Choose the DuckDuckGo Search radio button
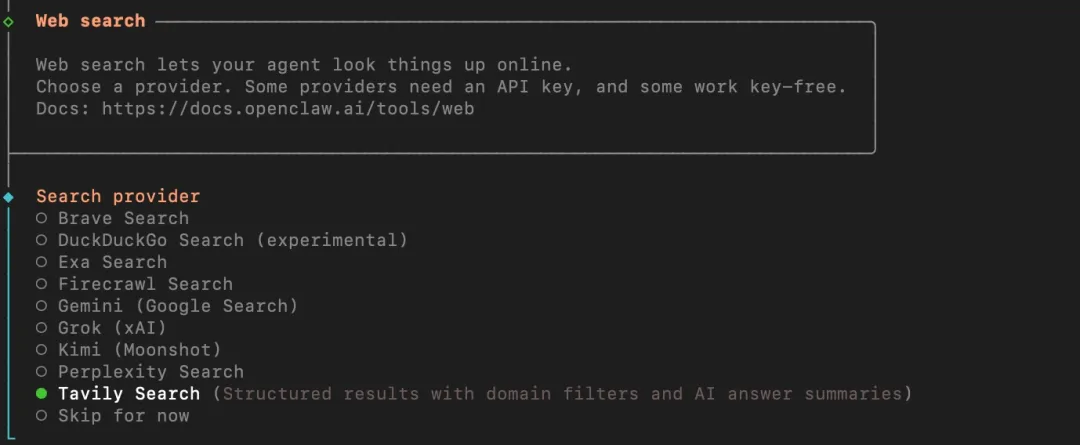This screenshot has height=445, width=1080. coord(41,240)
